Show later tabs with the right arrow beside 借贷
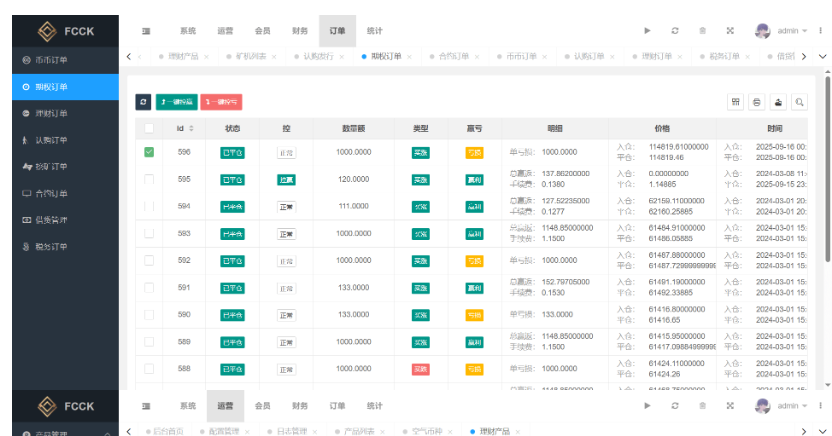832x436 pixels. (x=804, y=57)
